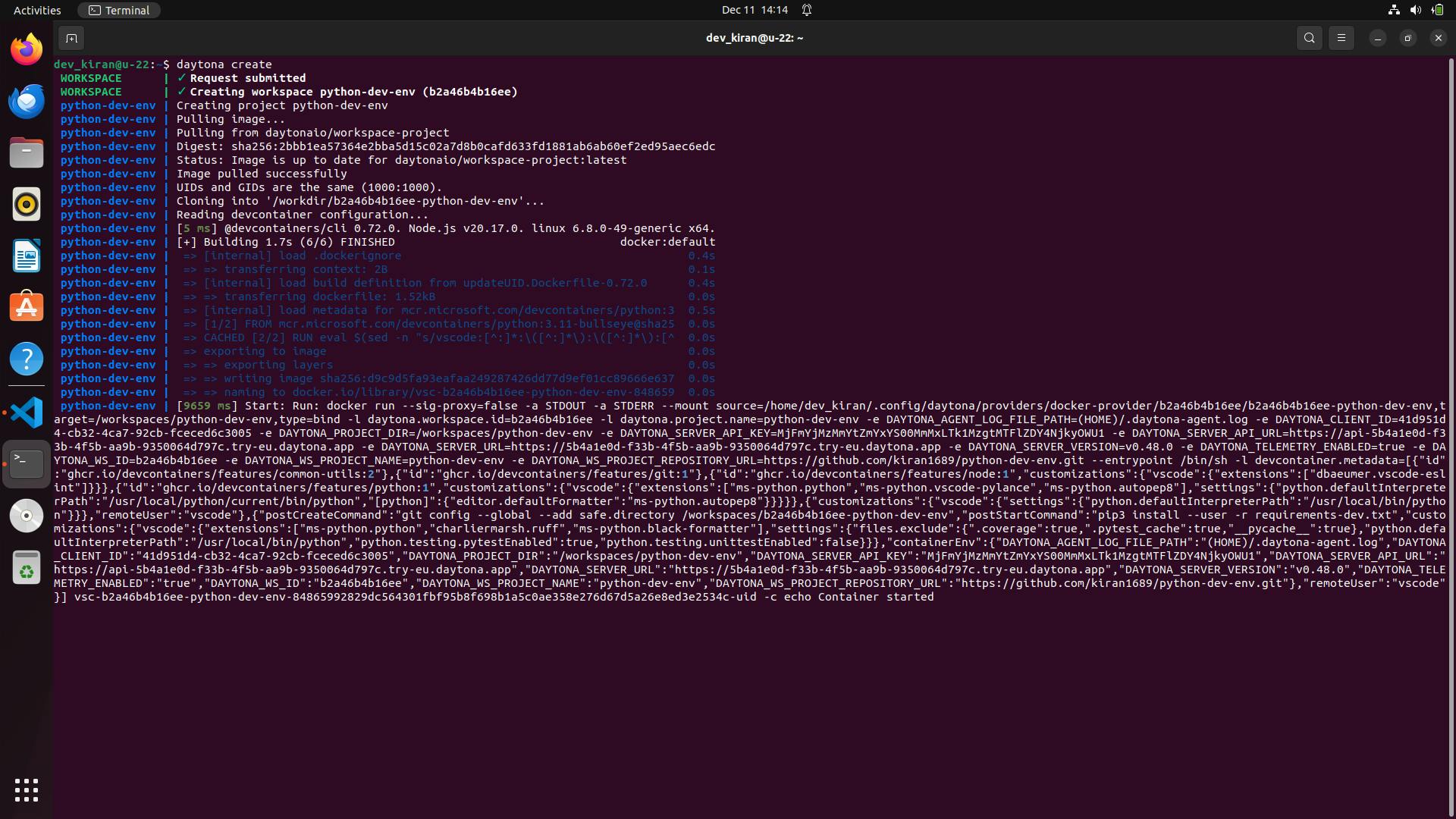Viewport: 1456px width, 819px height.
Task: Click the terminal vertical scrollbar
Action: 1451,436
